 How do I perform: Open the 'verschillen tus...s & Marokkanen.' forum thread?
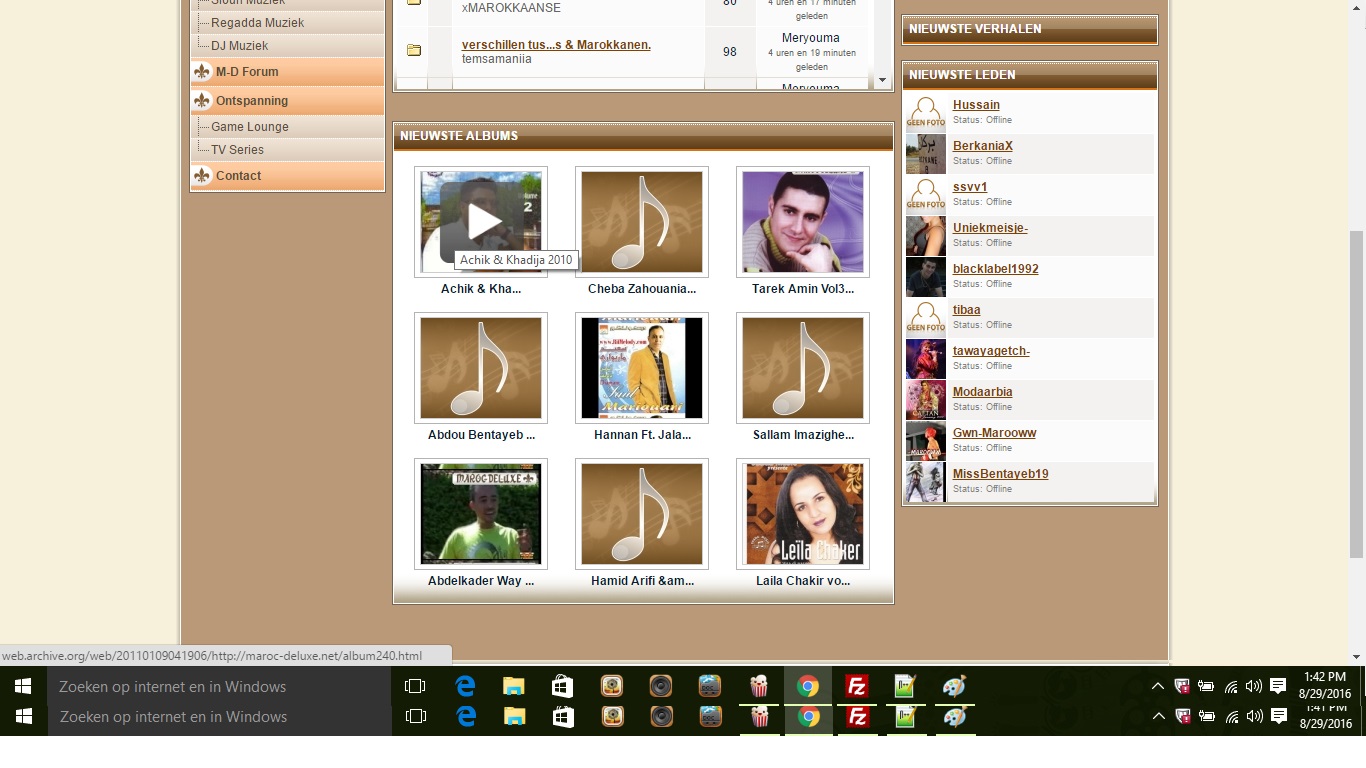[x=556, y=45]
